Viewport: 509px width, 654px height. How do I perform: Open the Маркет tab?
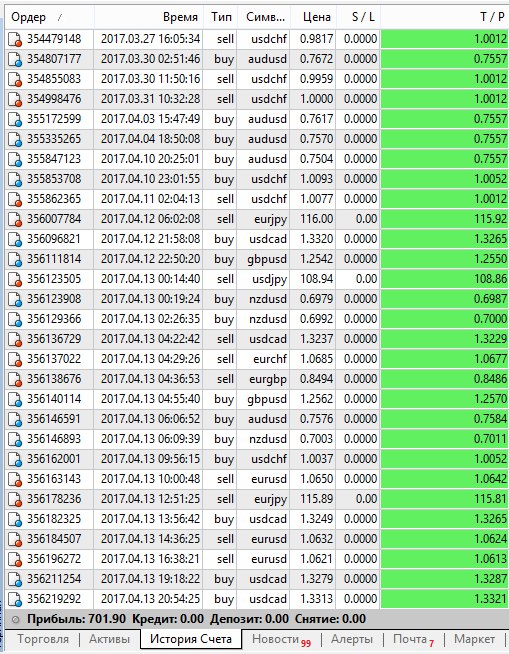click(474, 639)
